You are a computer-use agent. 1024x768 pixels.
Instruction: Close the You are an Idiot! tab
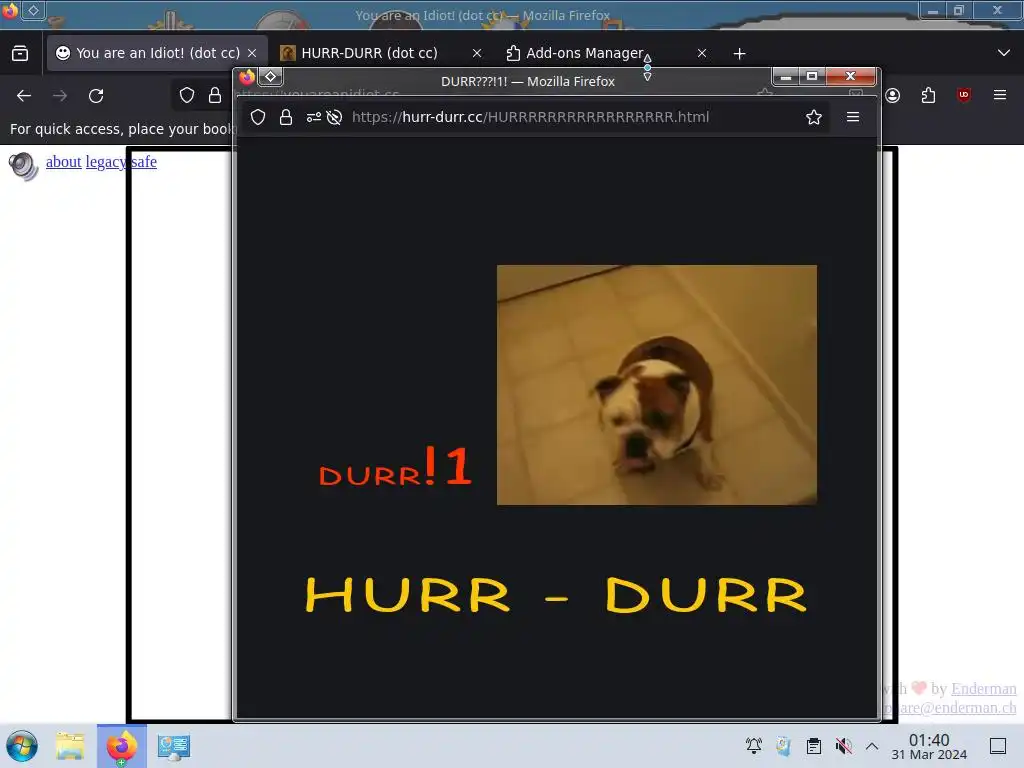point(252,53)
